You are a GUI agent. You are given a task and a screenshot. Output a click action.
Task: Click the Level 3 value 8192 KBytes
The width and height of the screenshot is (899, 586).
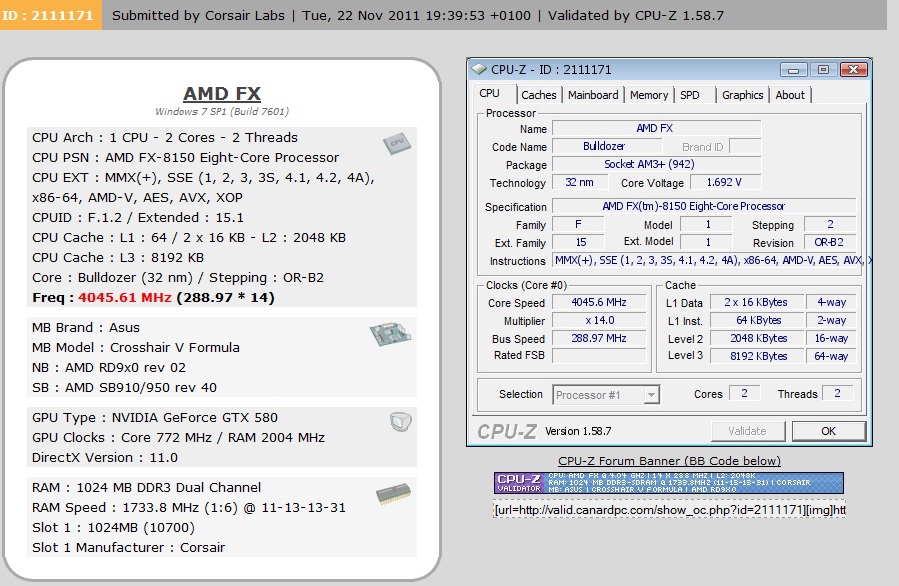coord(756,355)
